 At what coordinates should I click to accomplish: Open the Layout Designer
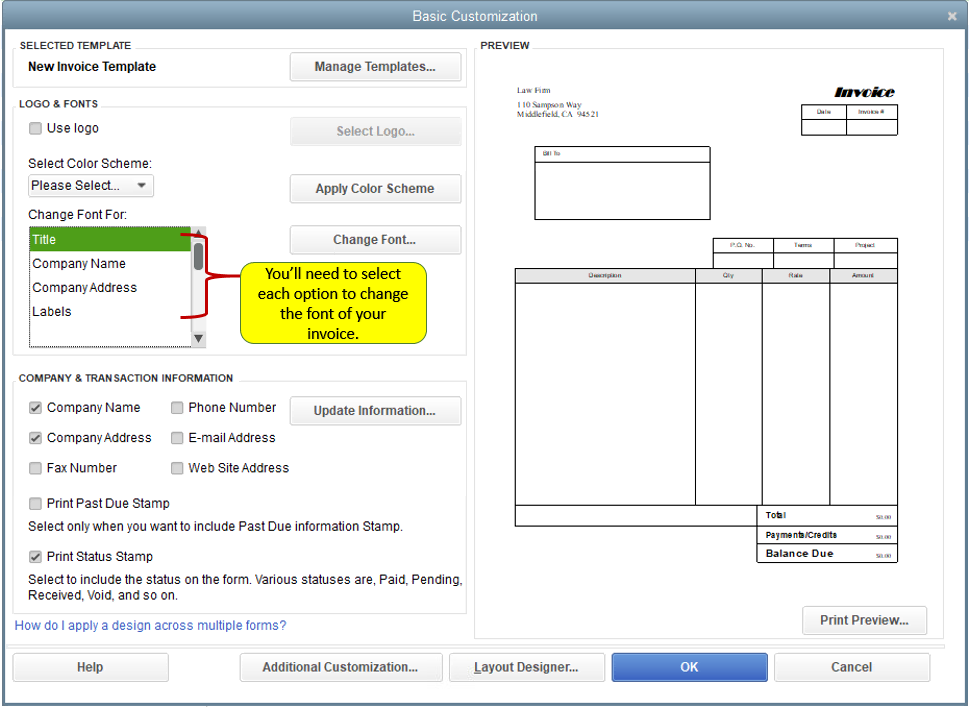527,667
